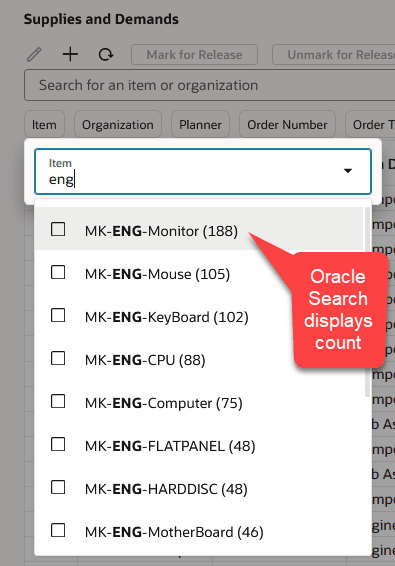Image resolution: width=395 pixels, height=566 pixels.
Task: Click the pencil edit icon
Action: click(x=34, y=55)
